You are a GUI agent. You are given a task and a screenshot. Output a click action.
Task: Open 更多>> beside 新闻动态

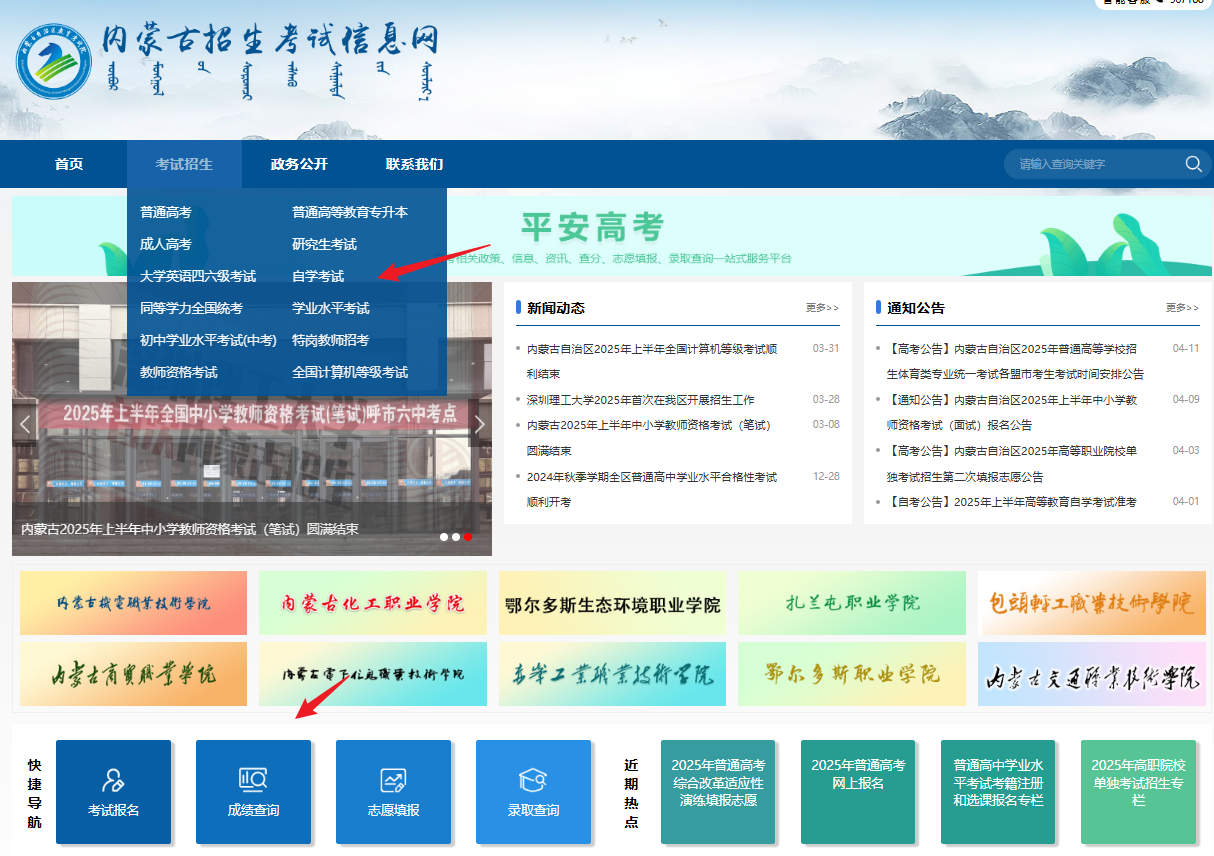click(x=822, y=308)
